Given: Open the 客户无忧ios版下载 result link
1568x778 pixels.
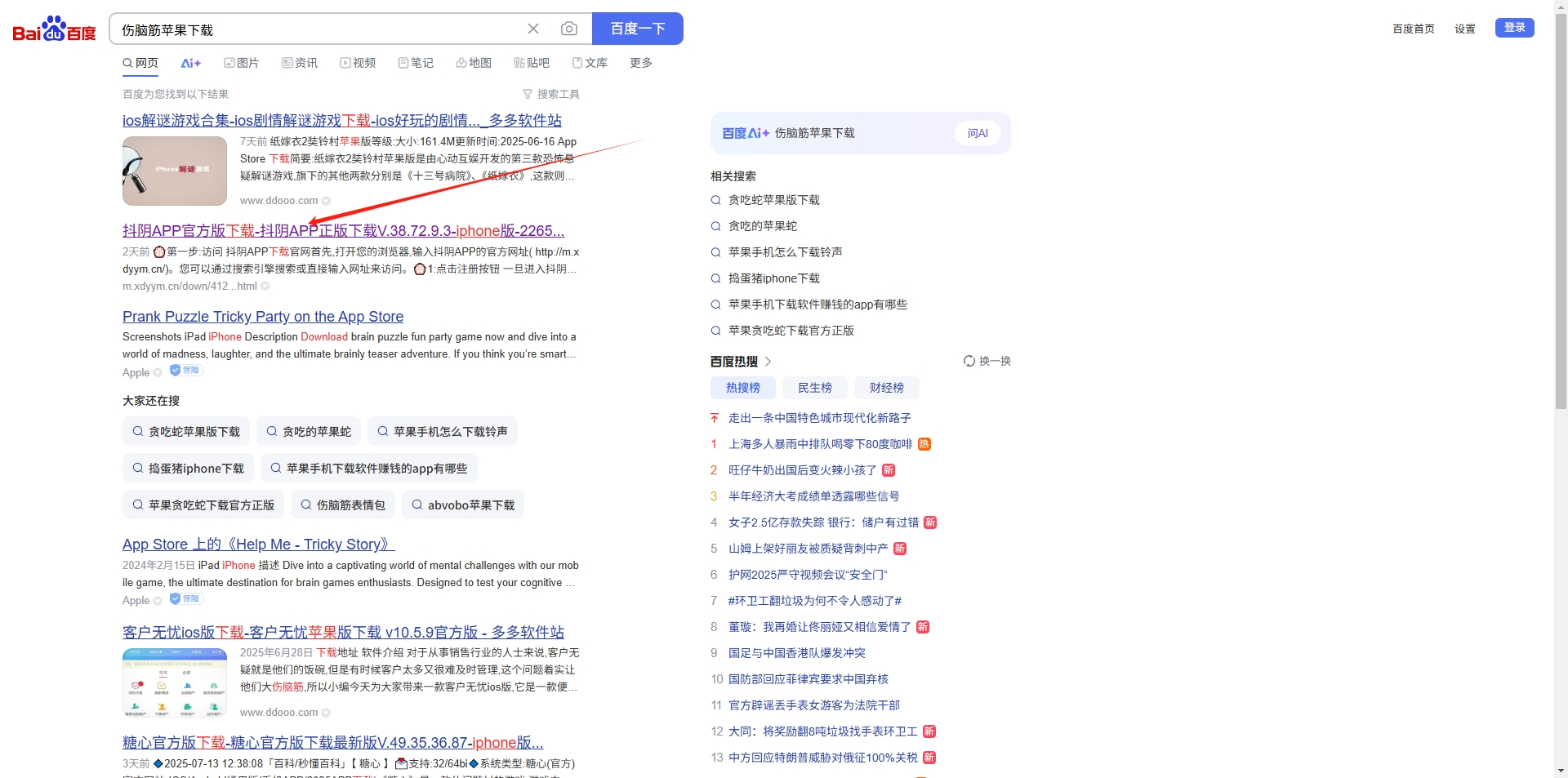Looking at the screenshot, I should [343, 633].
